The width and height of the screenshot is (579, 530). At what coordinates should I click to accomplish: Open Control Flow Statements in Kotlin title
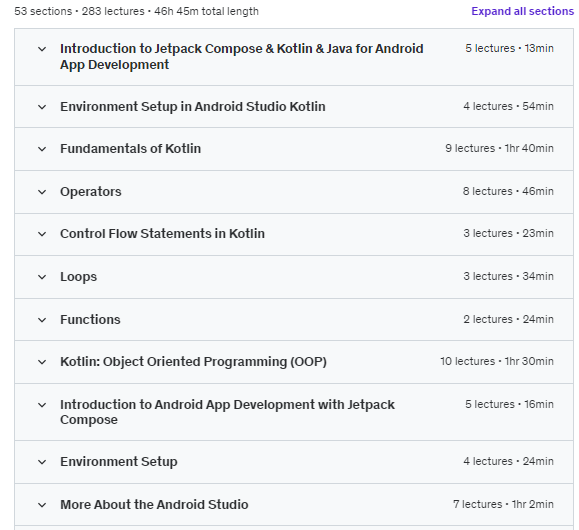tap(162, 233)
